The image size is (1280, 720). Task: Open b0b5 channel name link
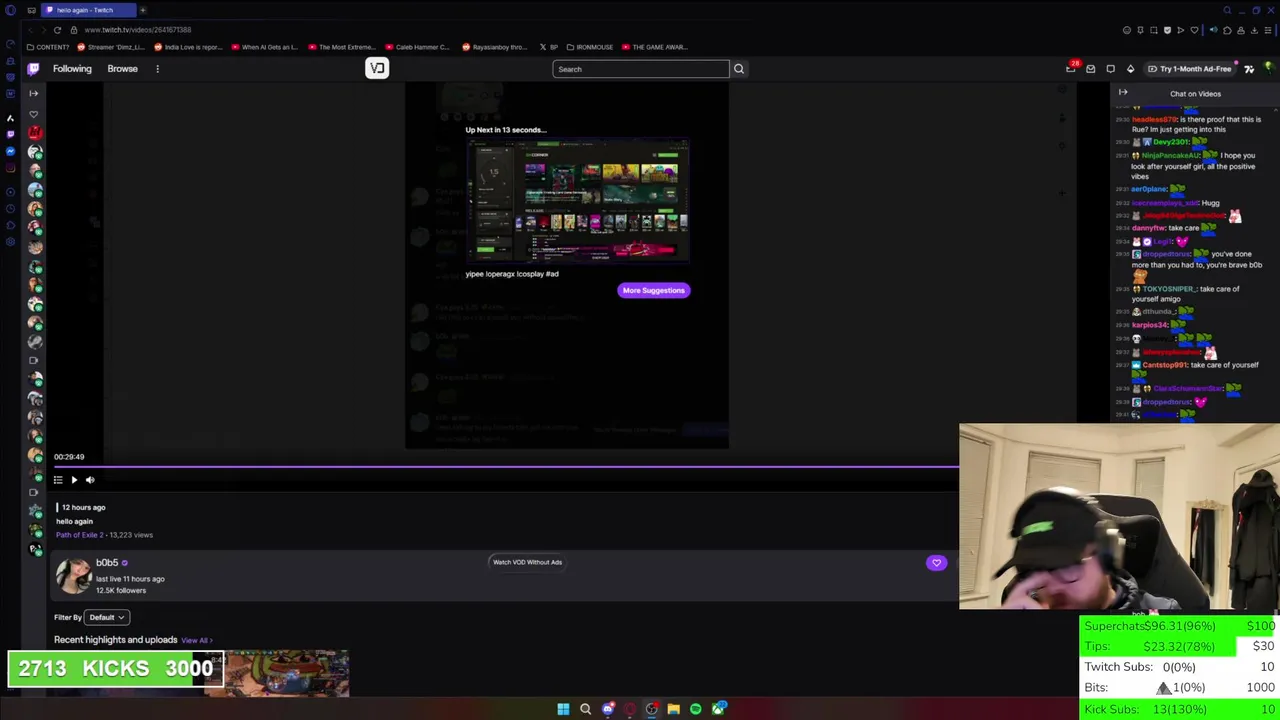[x=107, y=563]
